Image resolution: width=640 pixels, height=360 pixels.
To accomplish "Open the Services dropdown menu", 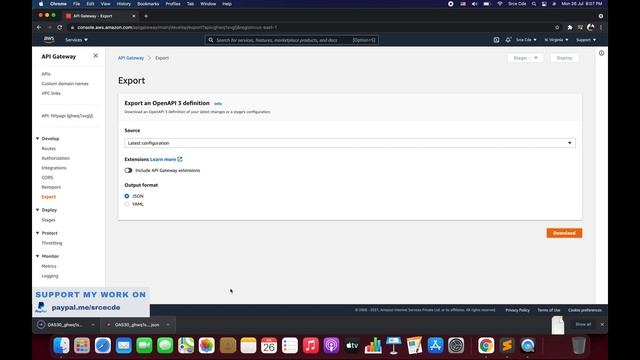I will [76, 40].
